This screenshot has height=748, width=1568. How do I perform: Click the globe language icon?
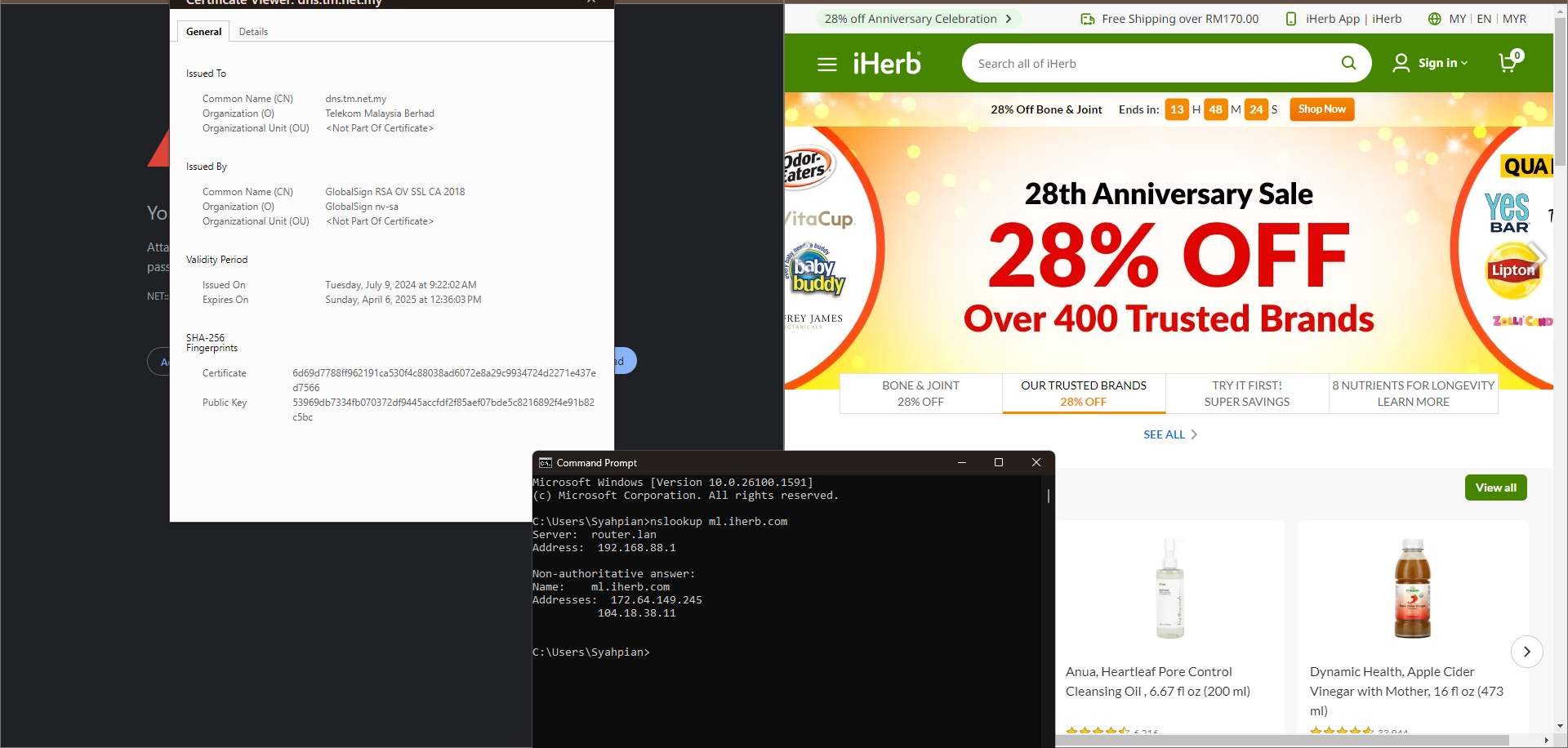coord(1434,19)
